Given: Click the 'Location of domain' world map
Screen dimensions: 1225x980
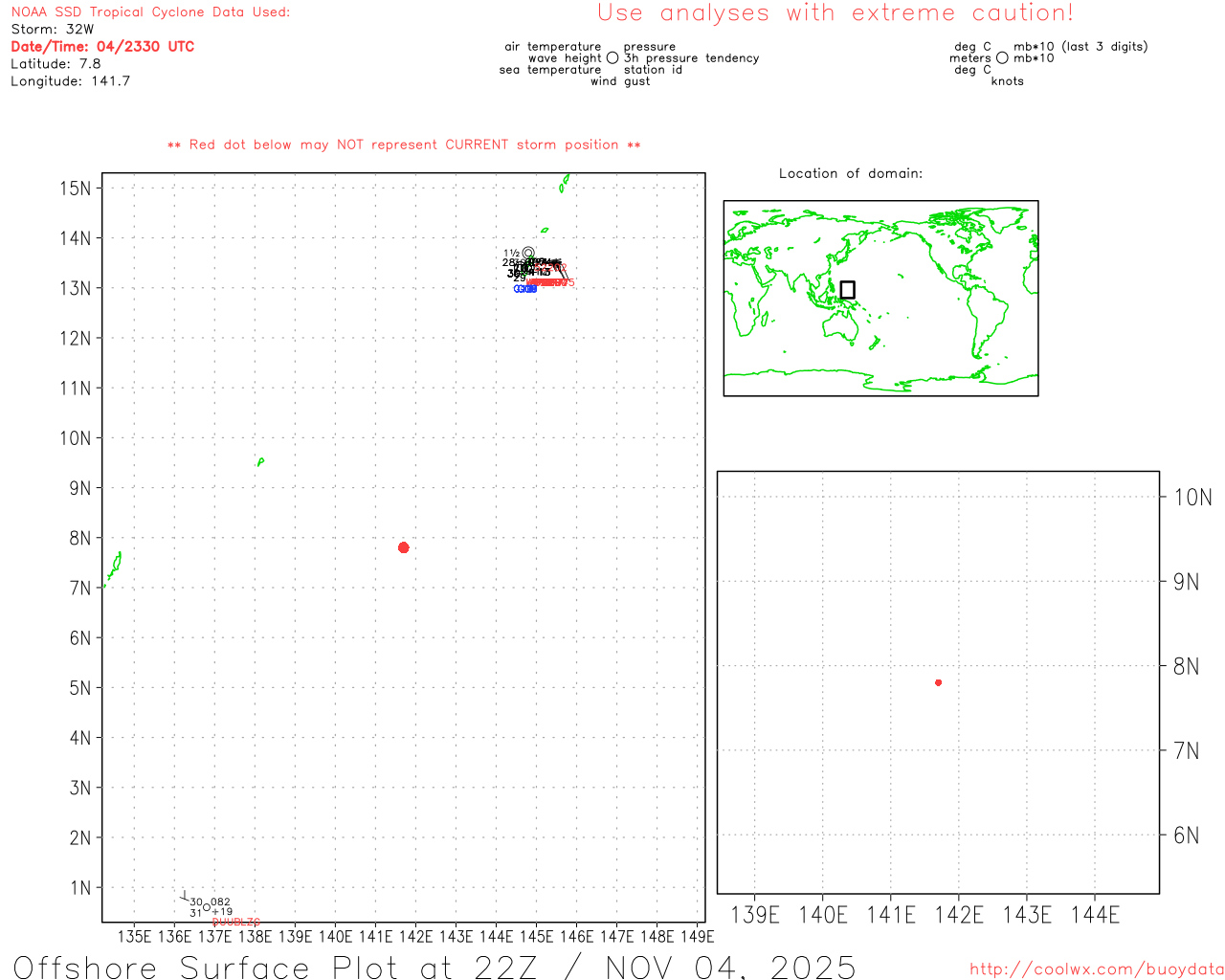Looking at the screenshot, I should tap(880, 298).
